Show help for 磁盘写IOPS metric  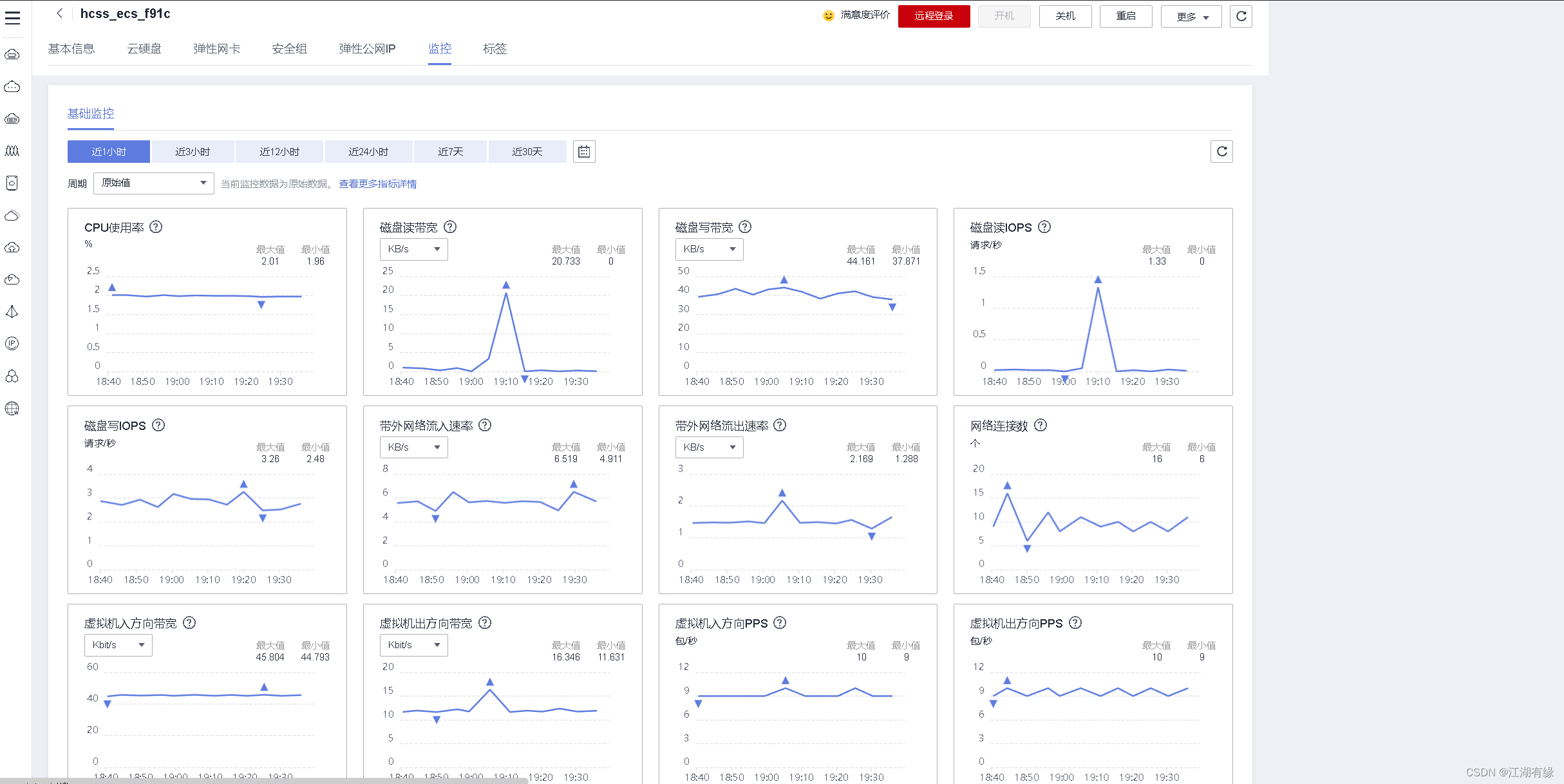[x=158, y=425]
